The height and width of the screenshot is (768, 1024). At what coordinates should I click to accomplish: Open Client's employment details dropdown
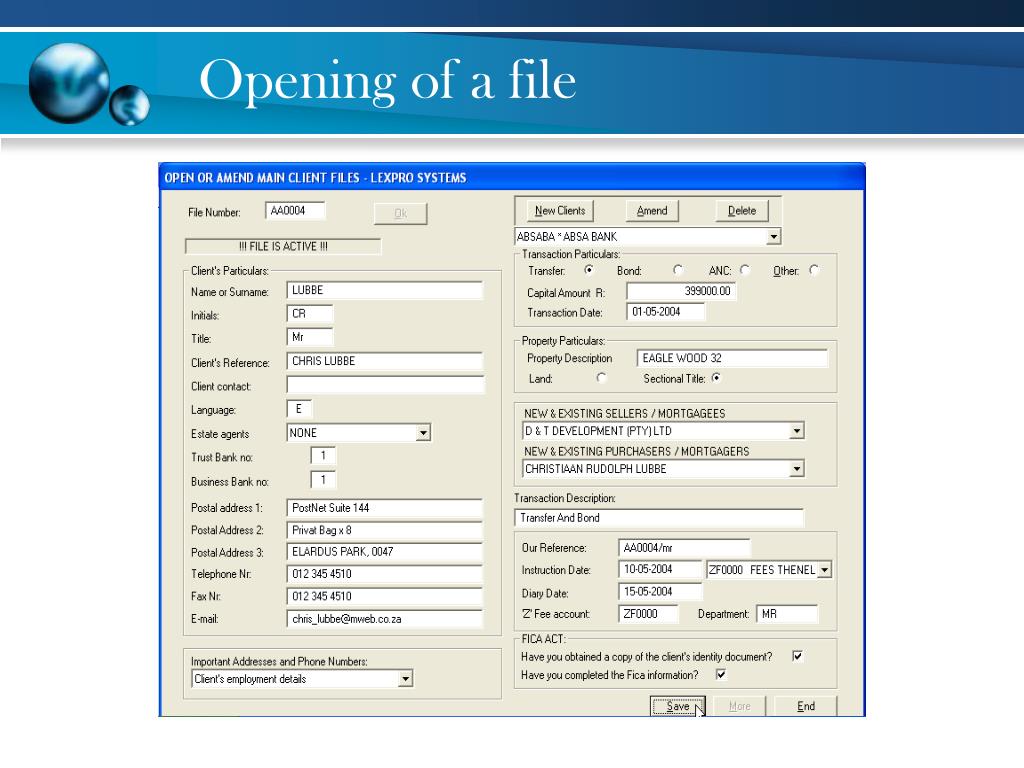(406, 679)
